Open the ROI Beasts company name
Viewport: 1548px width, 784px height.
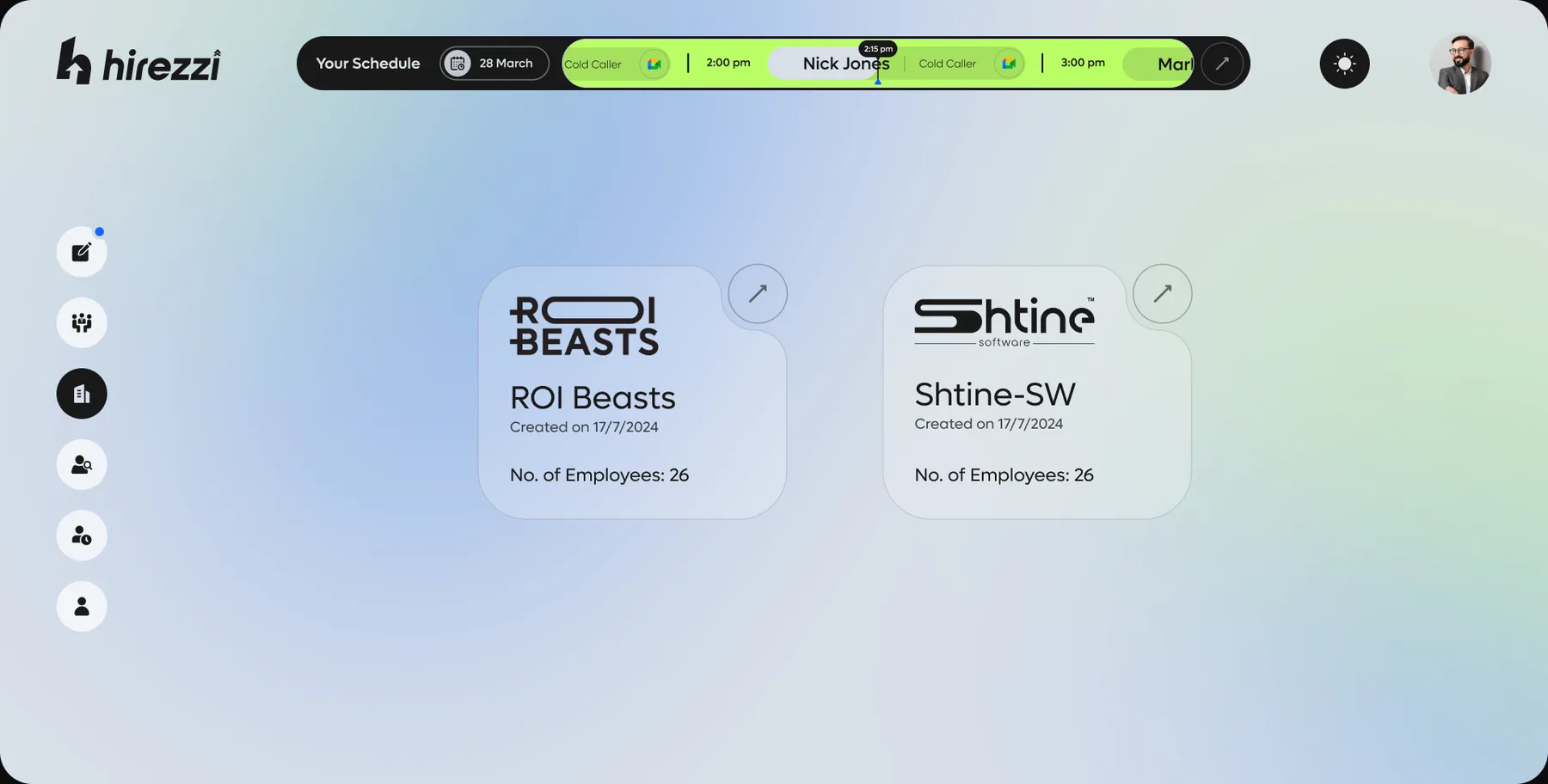593,398
